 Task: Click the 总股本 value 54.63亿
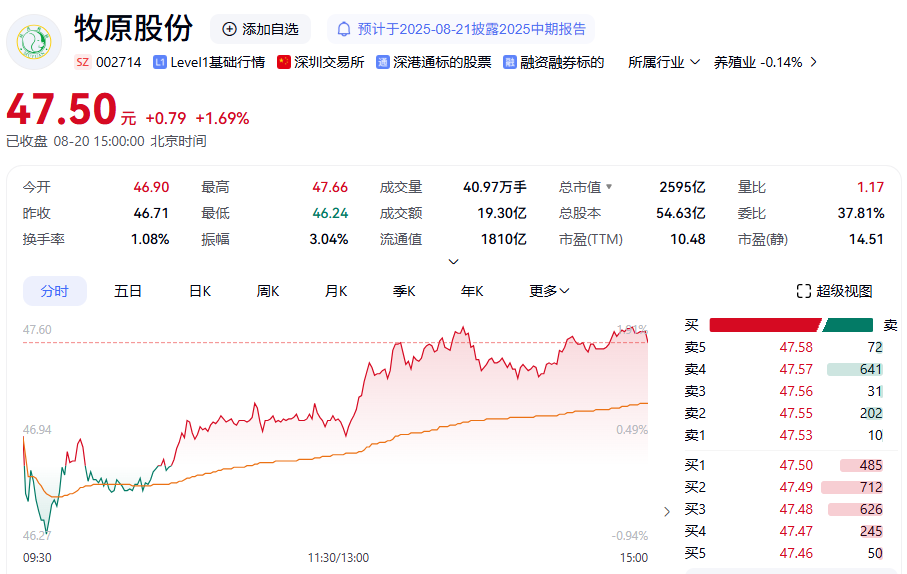pyautogui.click(x=680, y=213)
